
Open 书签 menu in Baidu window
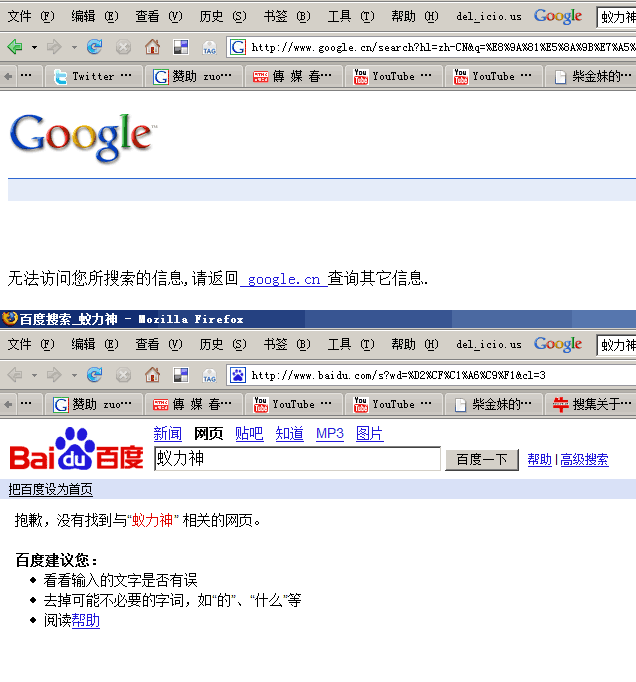(287, 344)
